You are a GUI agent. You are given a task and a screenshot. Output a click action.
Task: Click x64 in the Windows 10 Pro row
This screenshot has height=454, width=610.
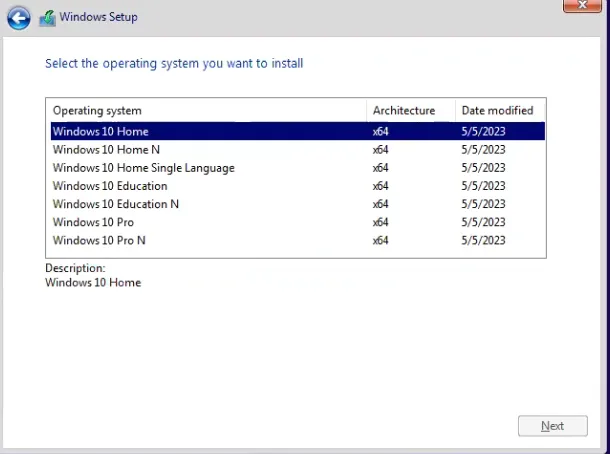[380, 222]
